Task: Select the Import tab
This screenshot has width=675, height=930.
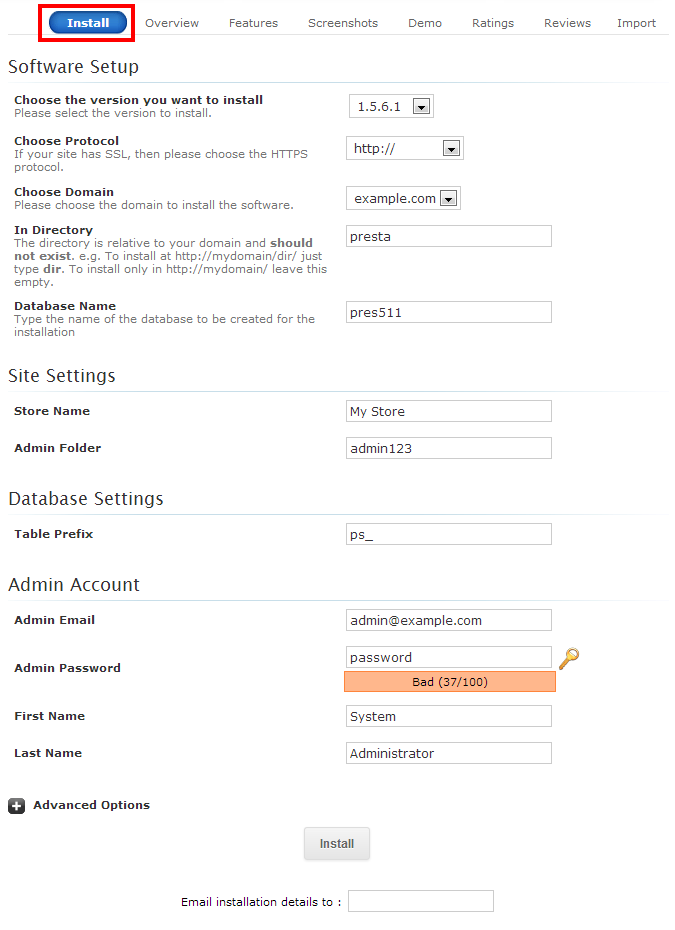Action: 636,23
